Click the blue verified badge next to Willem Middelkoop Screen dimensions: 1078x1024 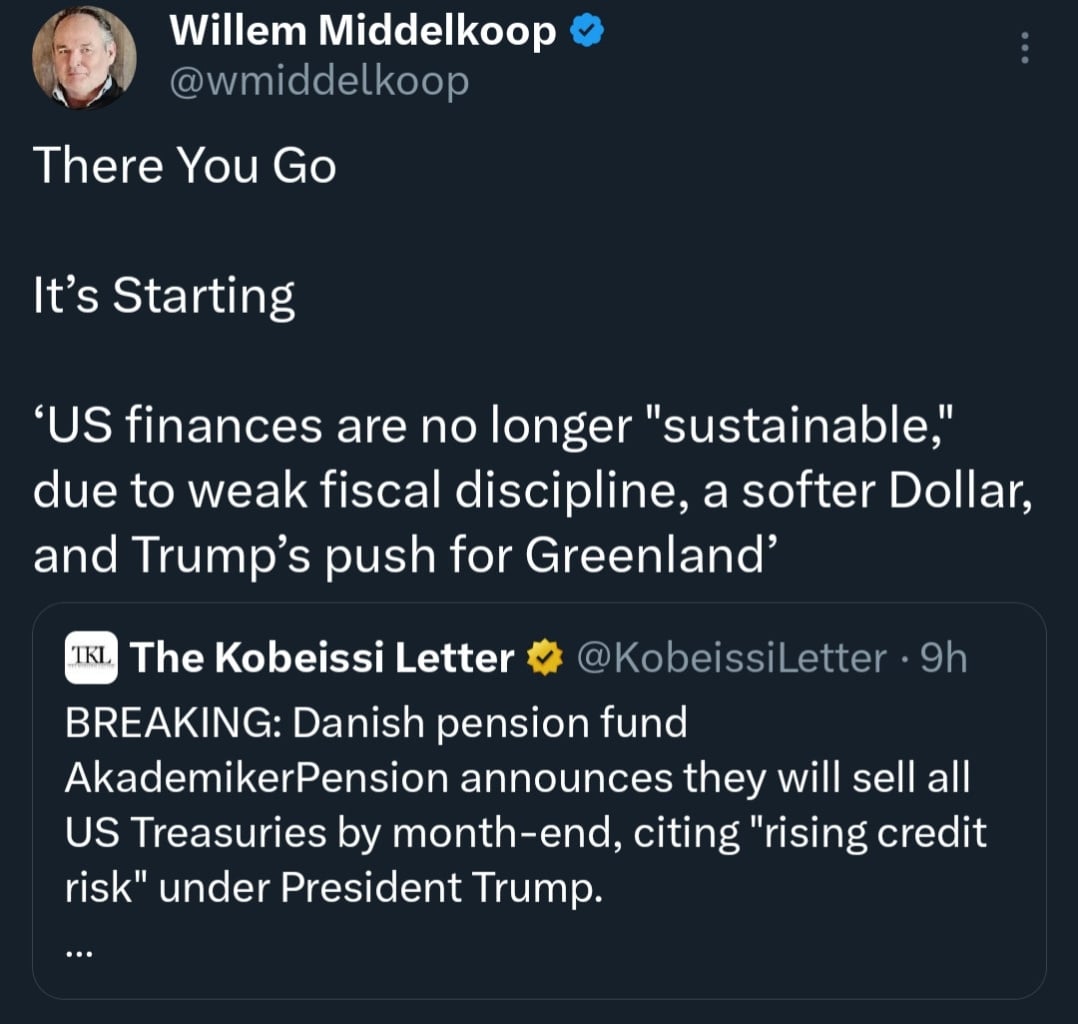click(x=585, y=29)
